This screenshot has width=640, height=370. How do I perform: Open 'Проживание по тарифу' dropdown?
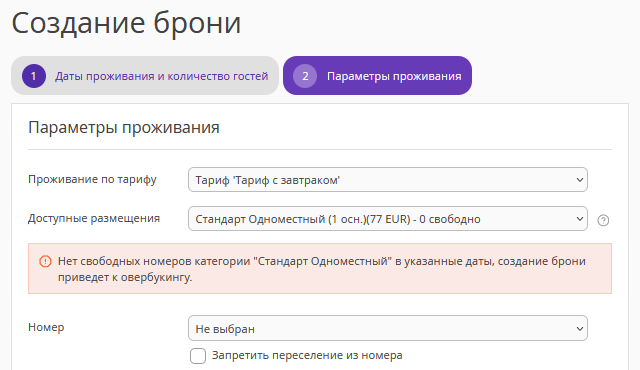(x=388, y=179)
